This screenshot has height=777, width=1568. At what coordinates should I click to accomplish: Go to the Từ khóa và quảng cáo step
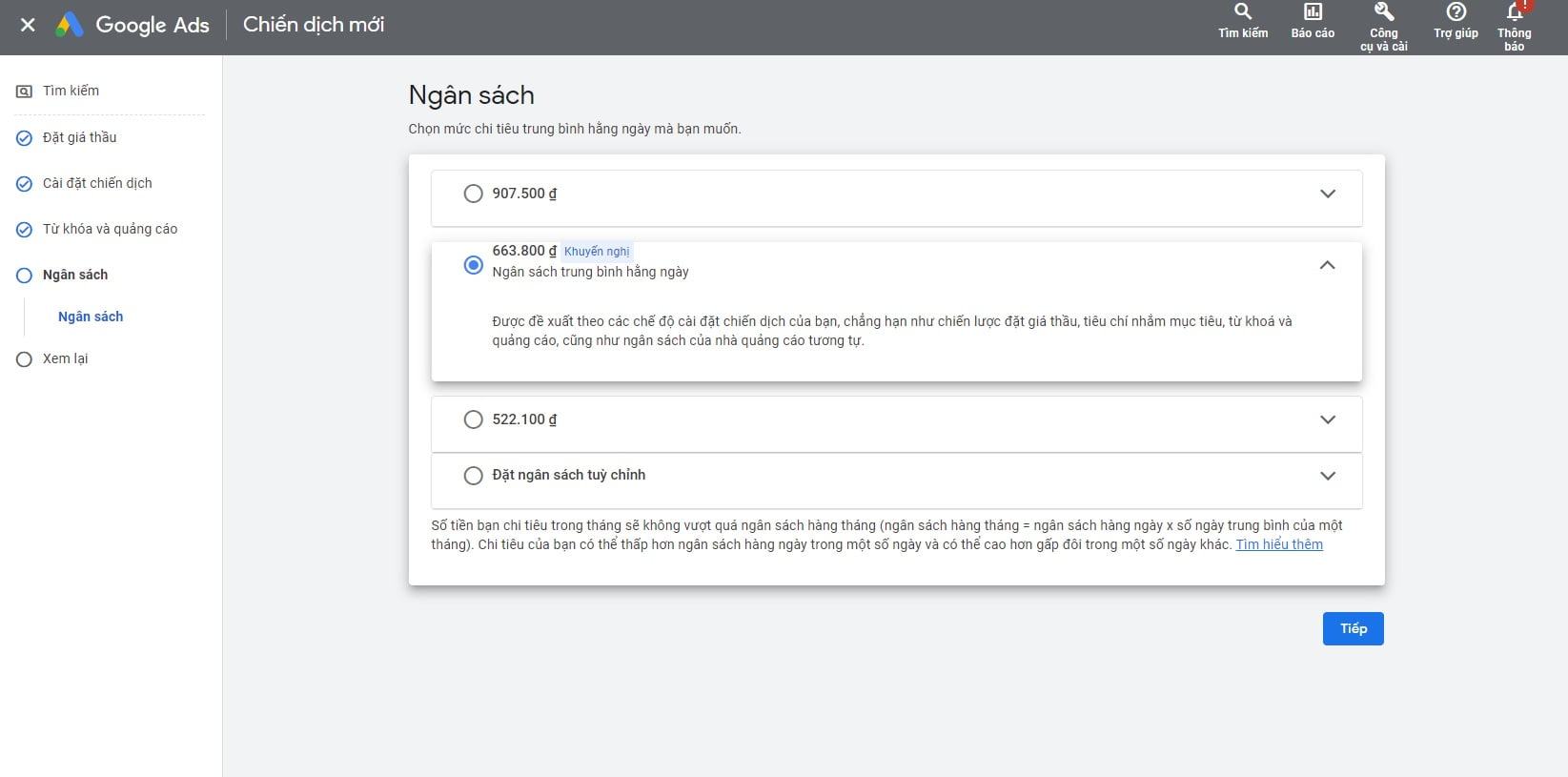(x=110, y=229)
